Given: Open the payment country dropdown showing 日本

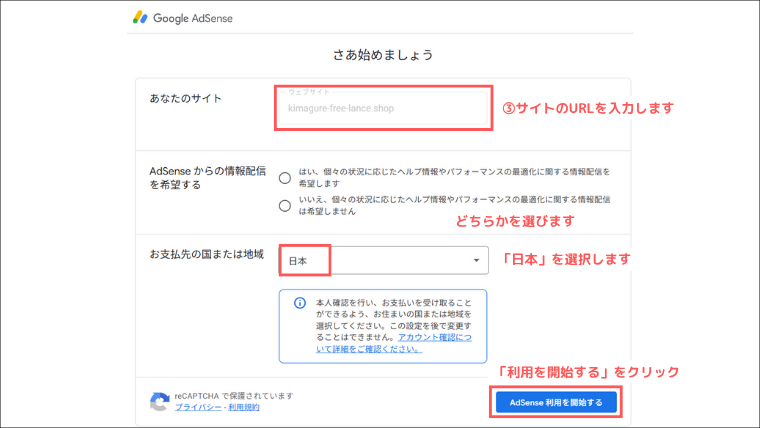Looking at the screenshot, I should [x=383, y=261].
